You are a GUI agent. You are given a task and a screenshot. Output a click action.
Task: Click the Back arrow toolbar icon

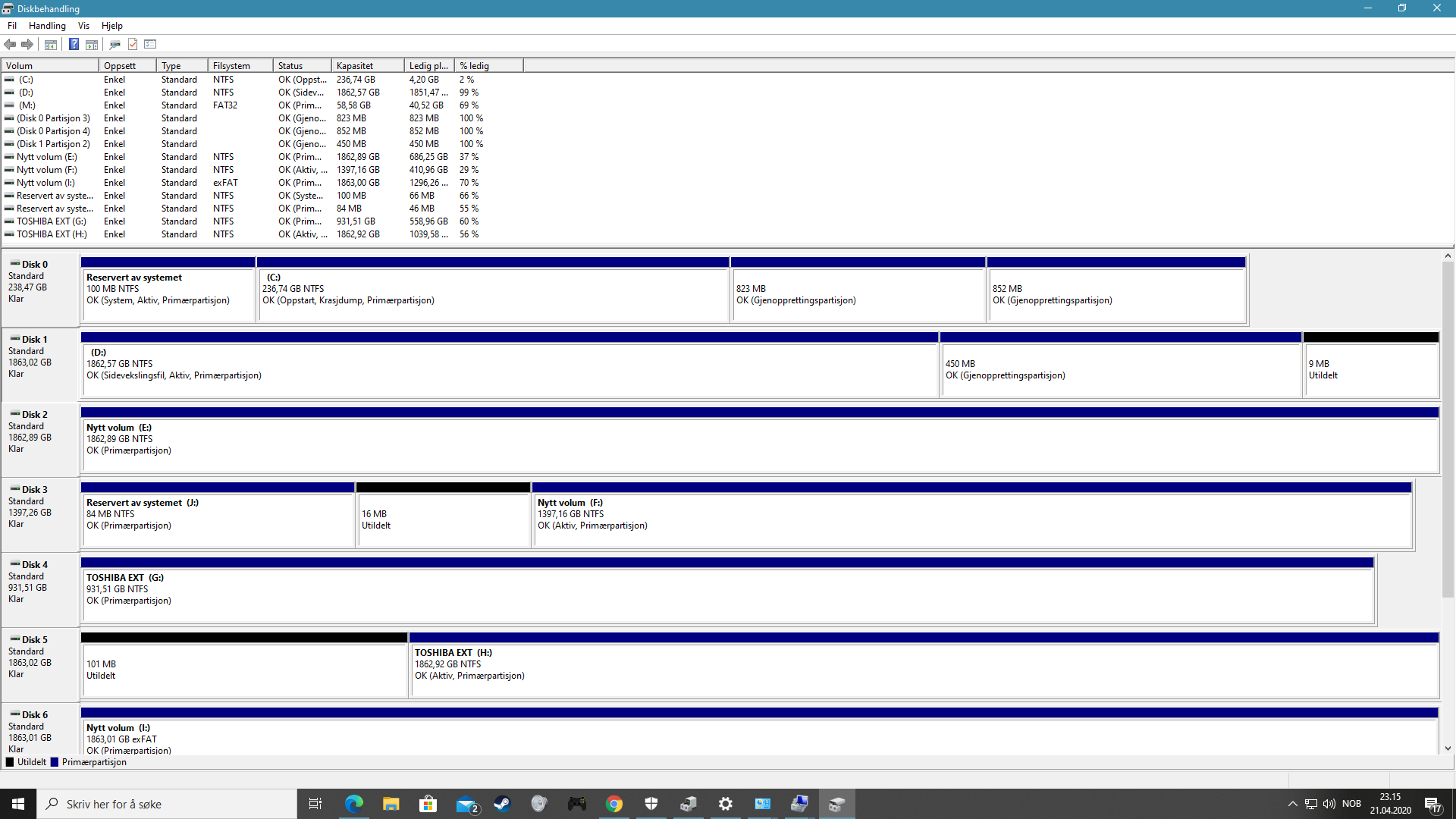(10, 44)
